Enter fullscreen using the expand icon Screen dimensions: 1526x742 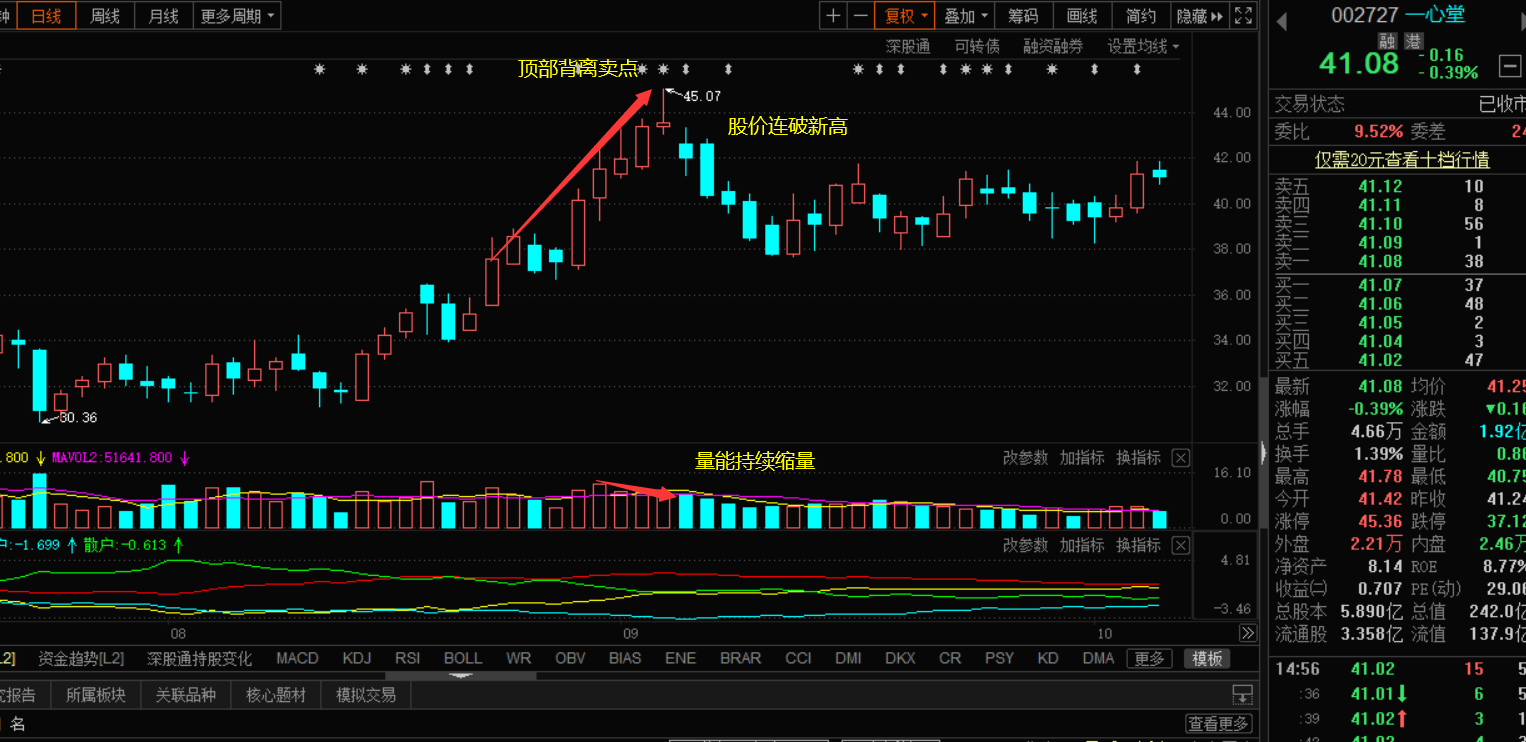point(1243,16)
